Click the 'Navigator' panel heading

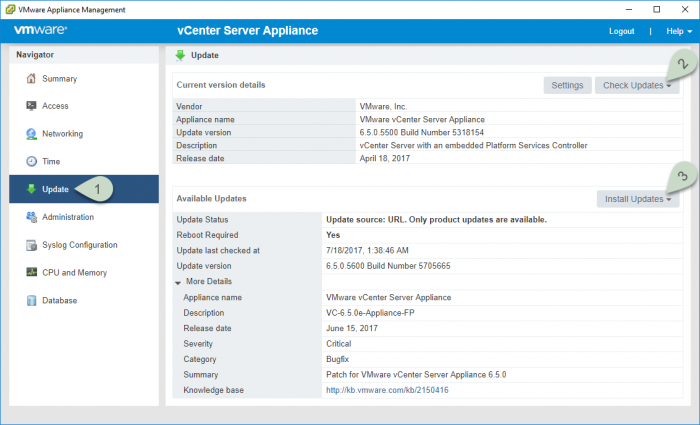(x=35, y=54)
